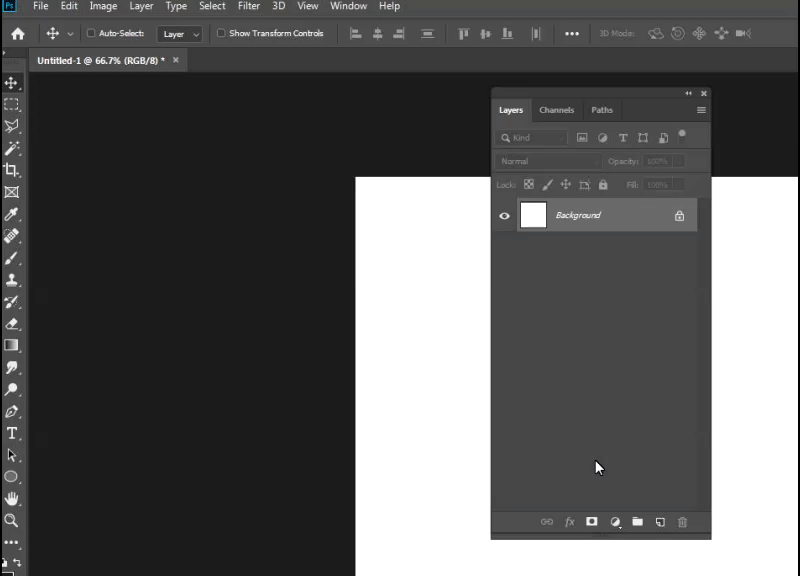Add a layer mask from the Layers panel
The width and height of the screenshot is (800, 576).
591,522
